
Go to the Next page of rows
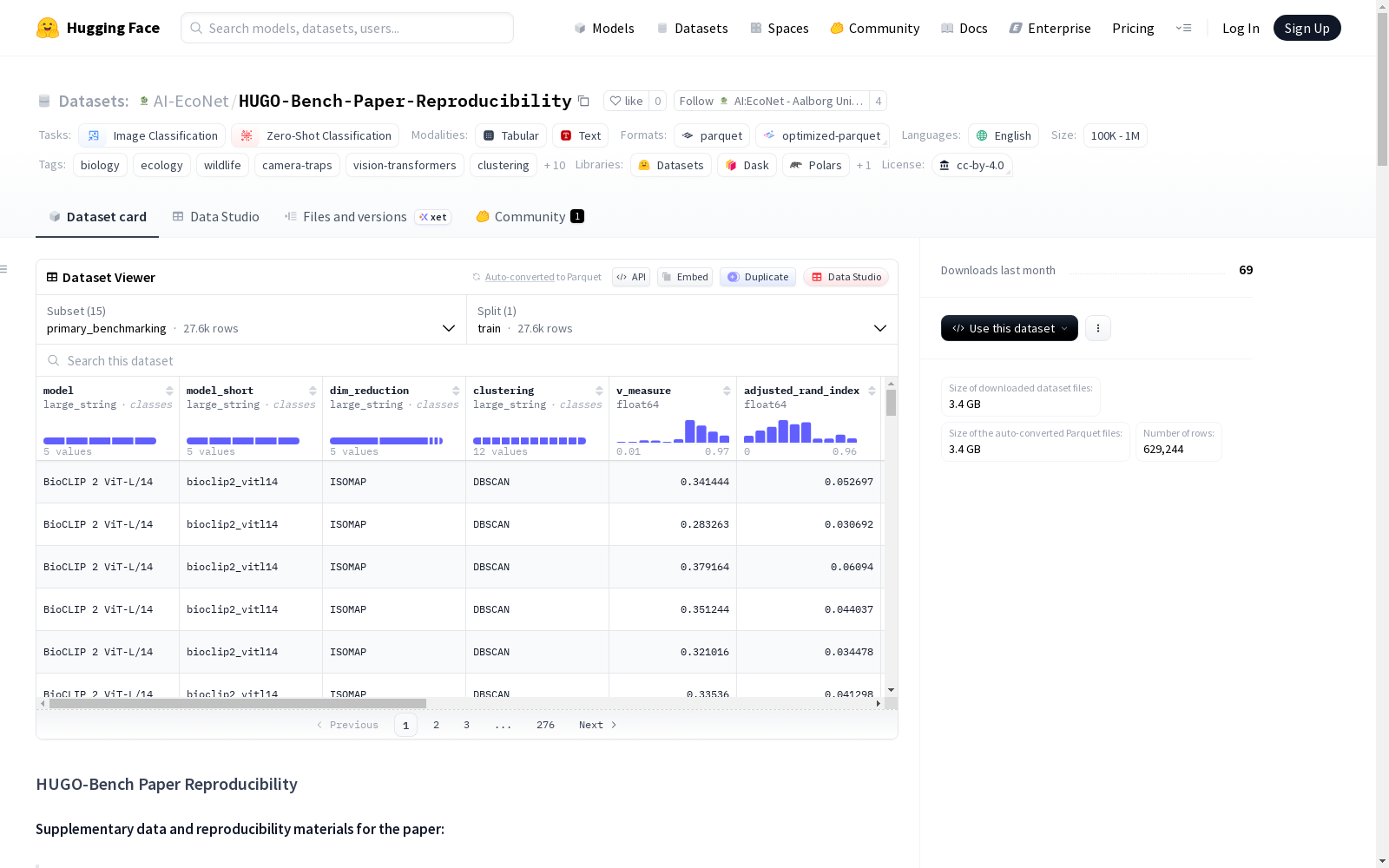pos(597,725)
